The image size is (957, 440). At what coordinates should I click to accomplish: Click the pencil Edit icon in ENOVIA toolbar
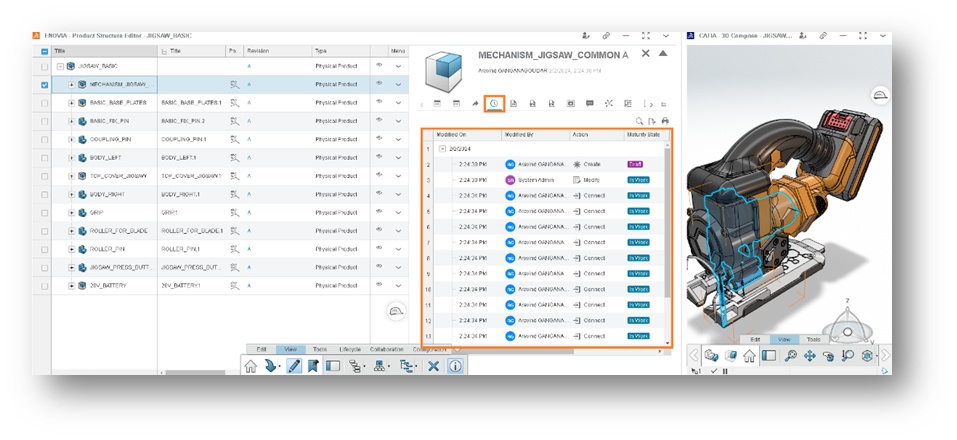click(294, 366)
